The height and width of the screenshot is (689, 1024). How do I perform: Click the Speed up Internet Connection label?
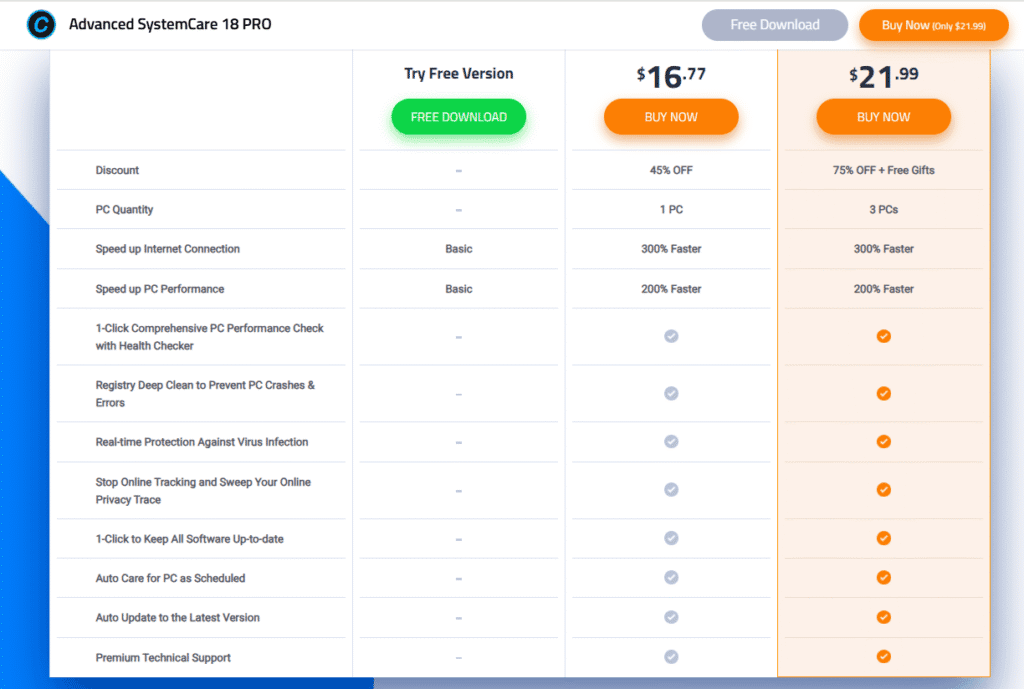click(168, 249)
